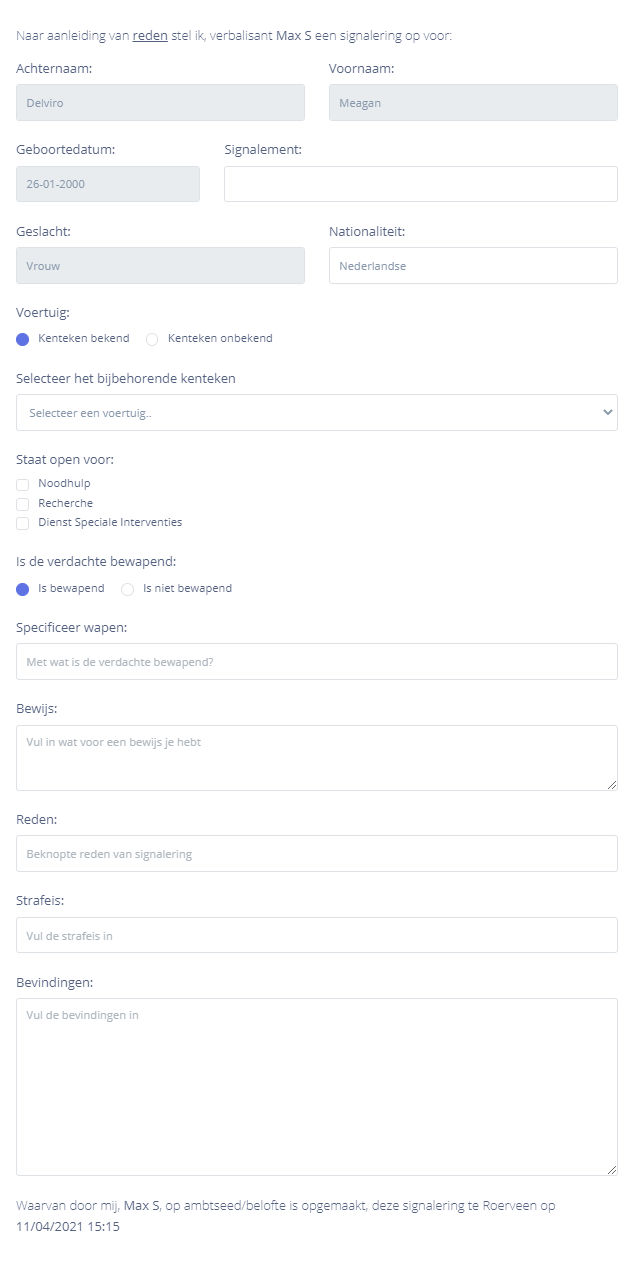Click the Voornaam field showing Meagan
This screenshot has width=627, height=1265.
[472, 103]
